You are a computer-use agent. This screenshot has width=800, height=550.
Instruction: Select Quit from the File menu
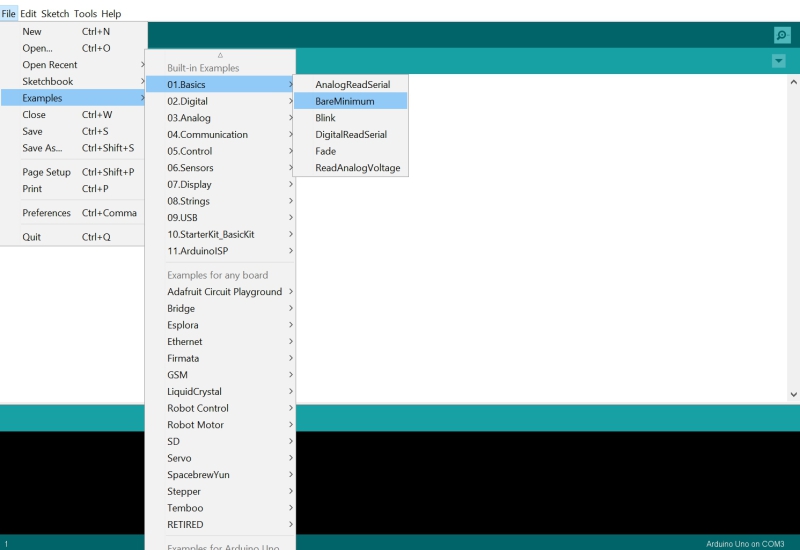[x=32, y=237]
